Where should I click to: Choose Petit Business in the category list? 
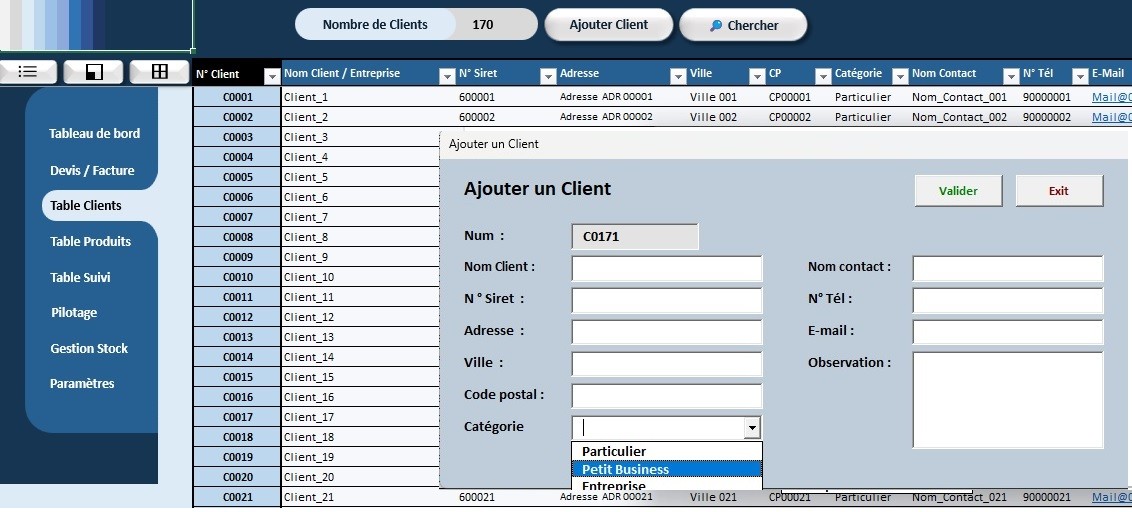click(x=667, y=469)
